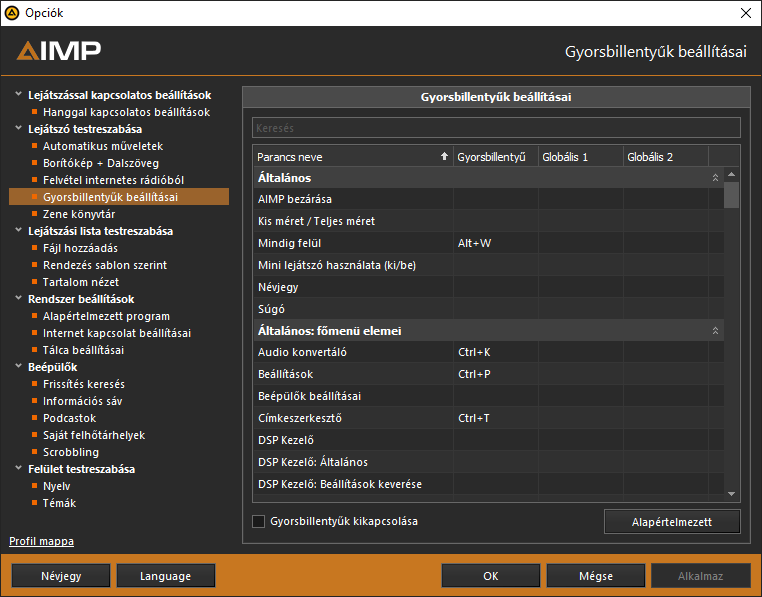Click the Ctrl+K hotkey cell
The width and height of the screenshot is (762, 597).
pyautogui.click(x=496, y=352)
